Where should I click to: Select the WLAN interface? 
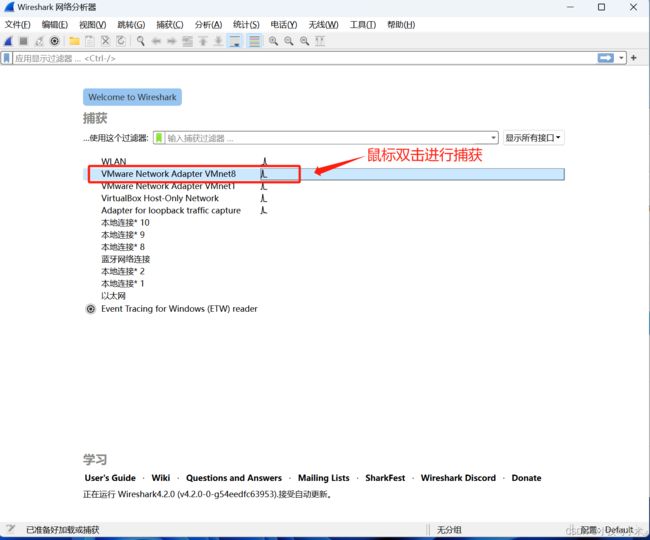point(323,162)
